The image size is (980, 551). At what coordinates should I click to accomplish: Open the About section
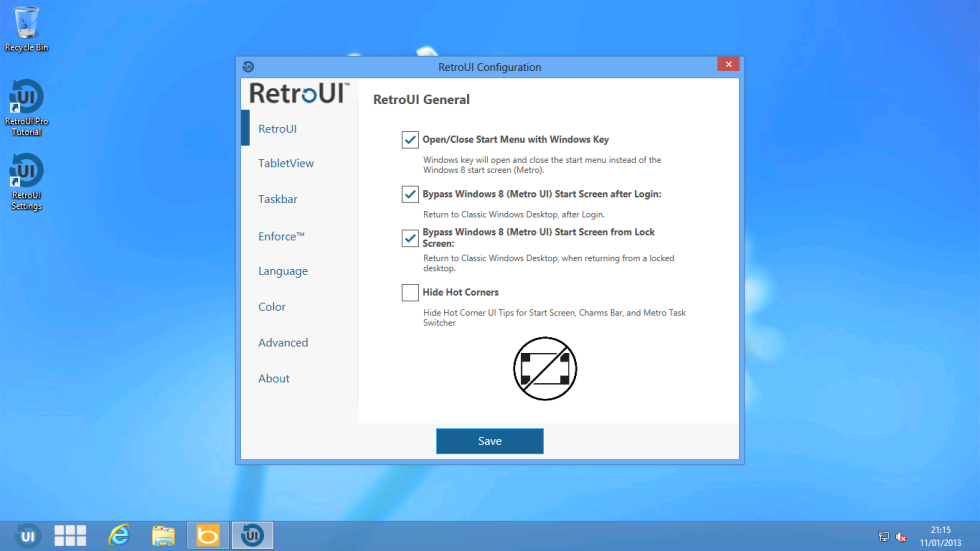274,379
